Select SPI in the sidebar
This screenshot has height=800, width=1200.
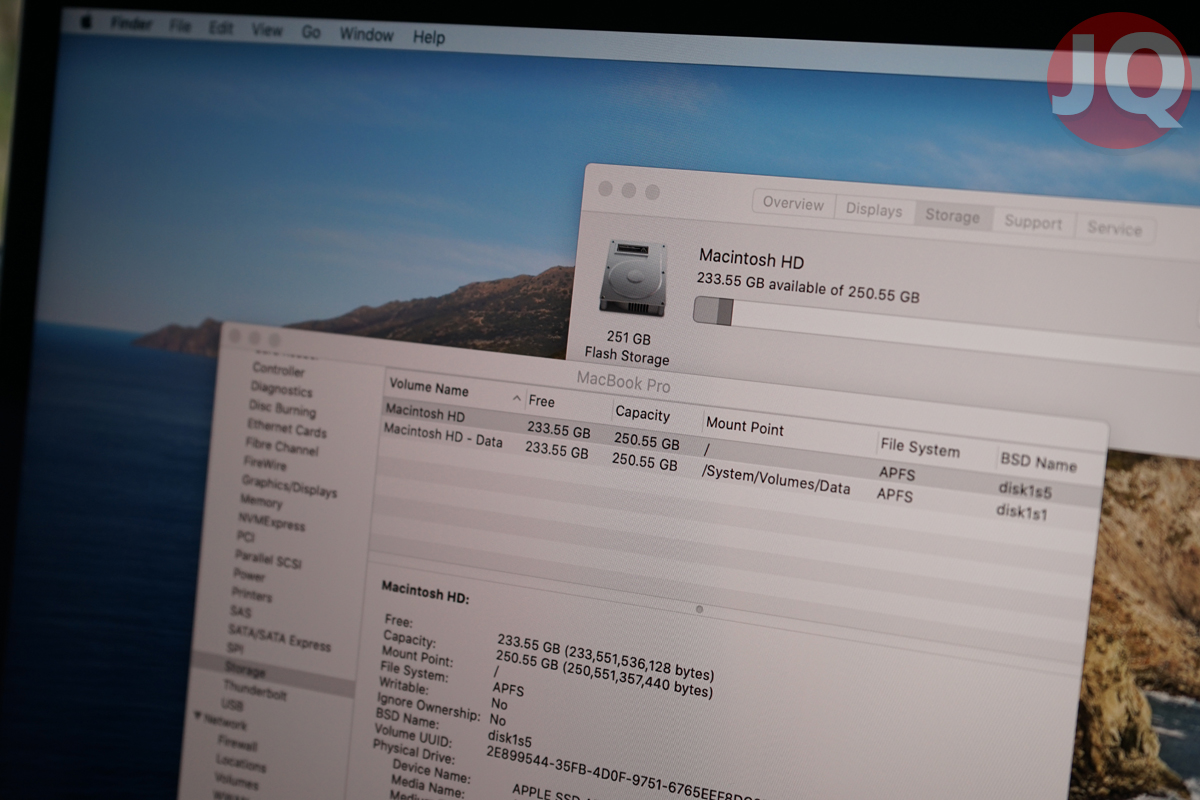tap(235, 649)
